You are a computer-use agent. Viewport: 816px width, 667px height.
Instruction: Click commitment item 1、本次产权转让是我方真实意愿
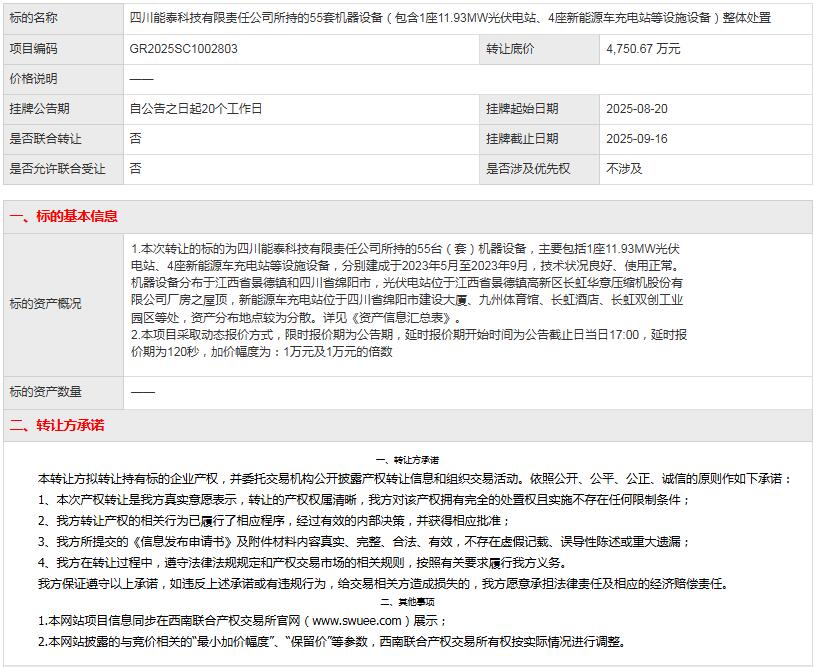[x=364, y=500]
